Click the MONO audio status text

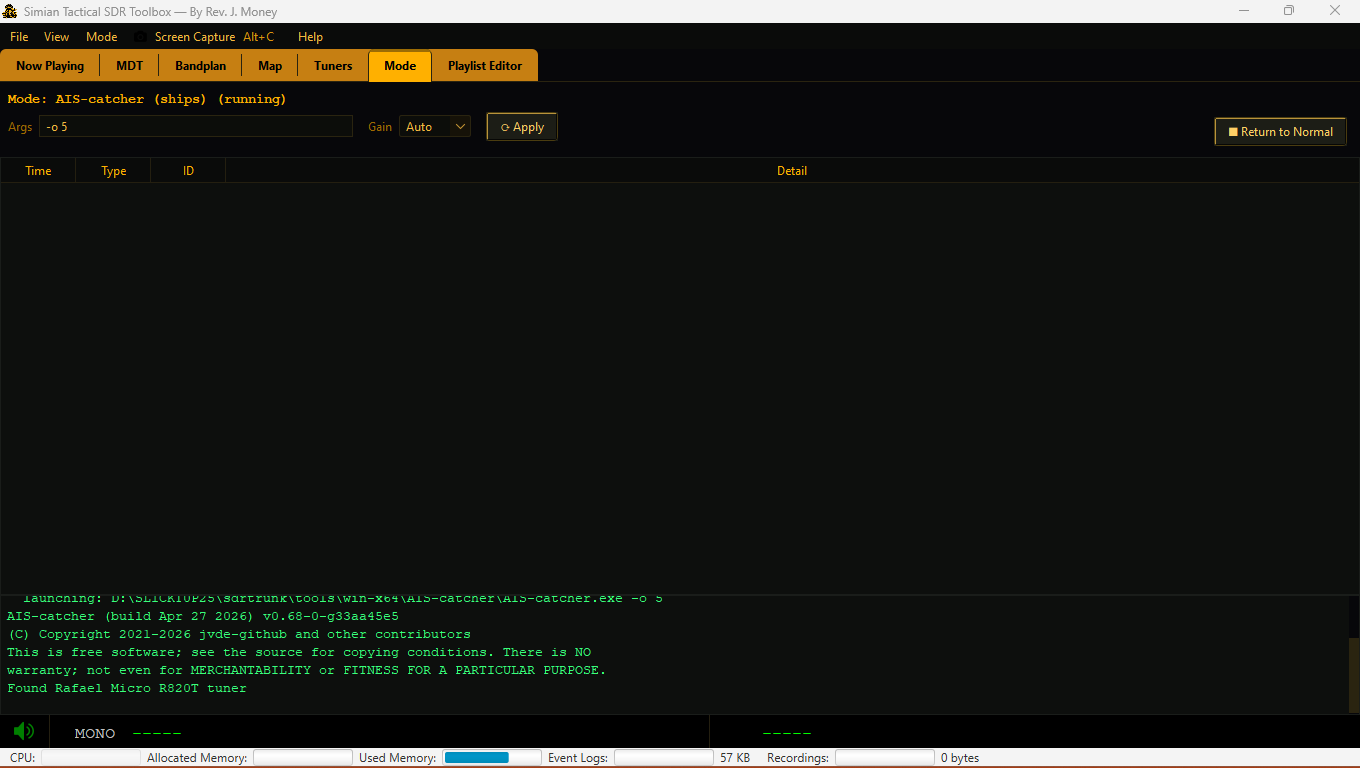[95, 734]
